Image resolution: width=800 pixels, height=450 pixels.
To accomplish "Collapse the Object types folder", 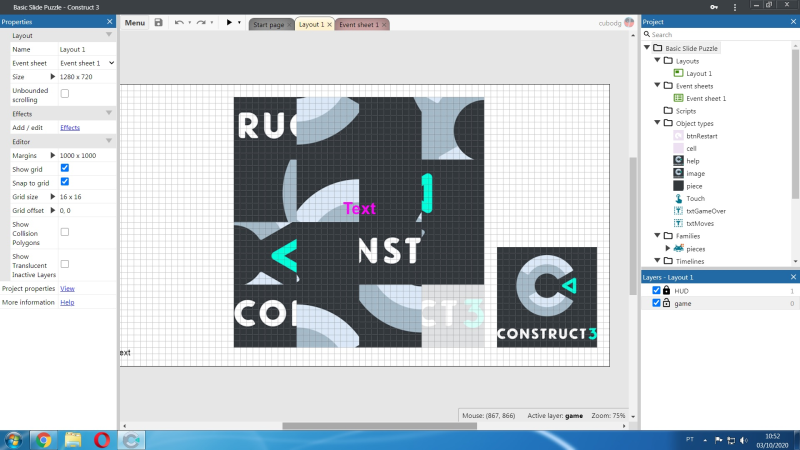I will pos(658,122).
